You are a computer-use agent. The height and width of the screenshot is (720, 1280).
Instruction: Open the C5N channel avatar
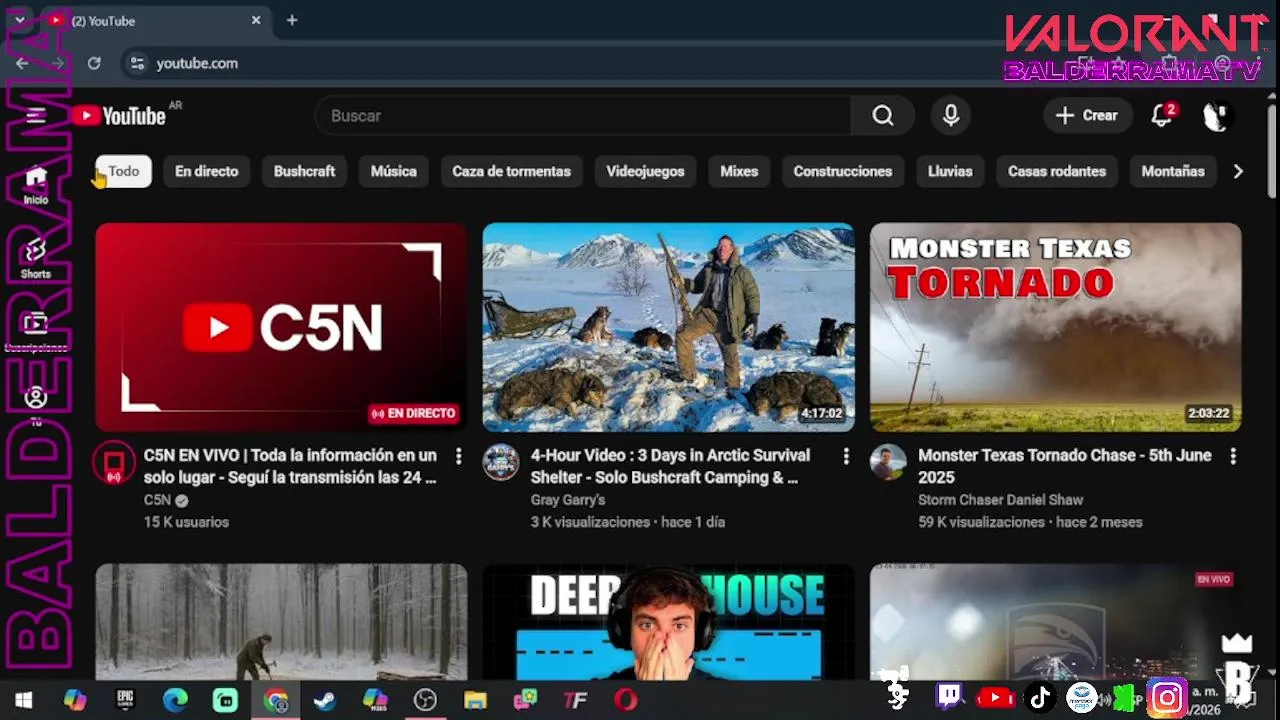pyautogui.click(x=114, y=463)
